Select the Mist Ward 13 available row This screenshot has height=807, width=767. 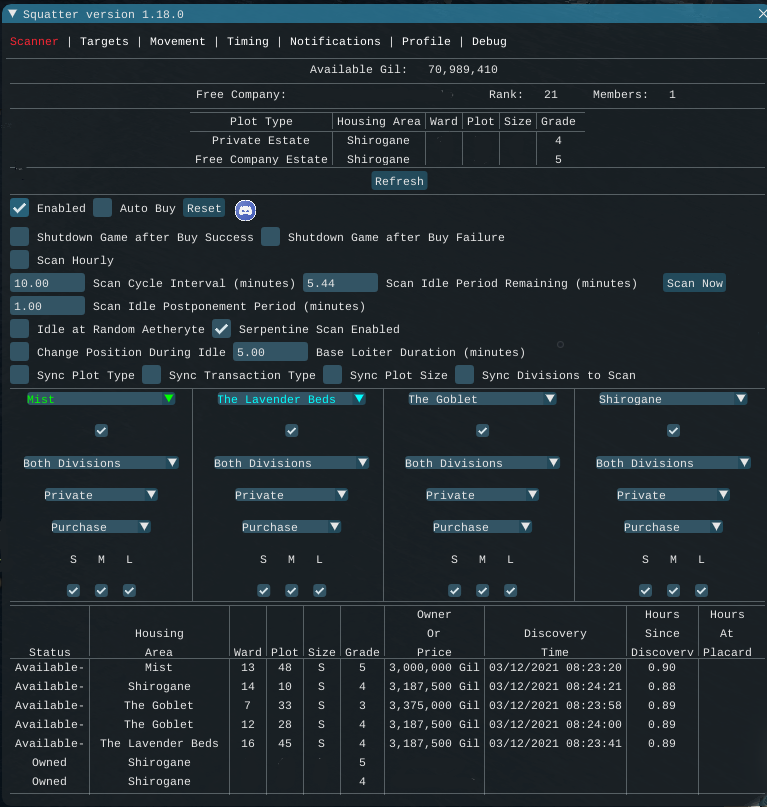coord(158,667)
